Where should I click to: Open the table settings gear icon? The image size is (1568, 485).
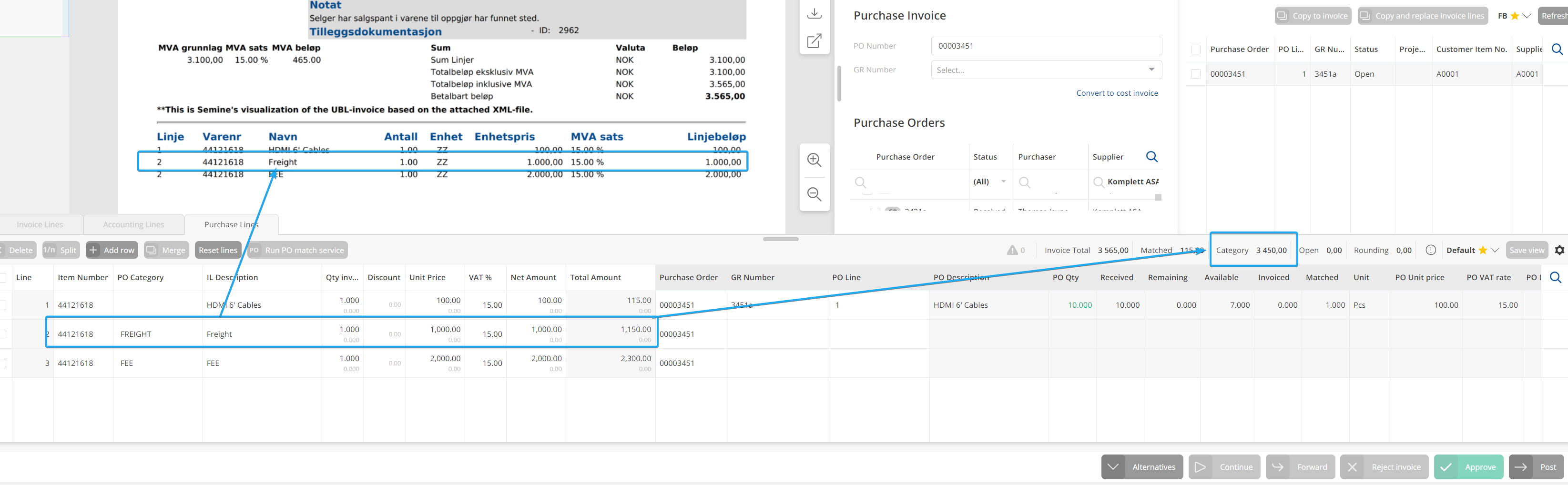tap(1559, 250)
